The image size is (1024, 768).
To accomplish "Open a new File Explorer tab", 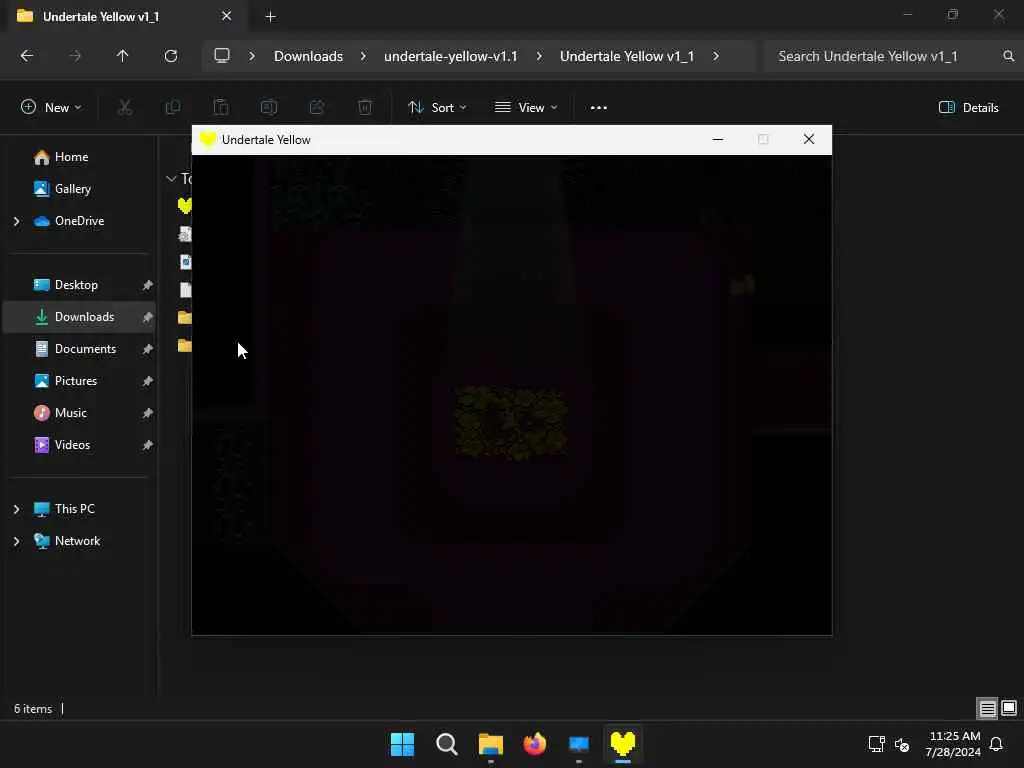I will (x=270, y=17).
